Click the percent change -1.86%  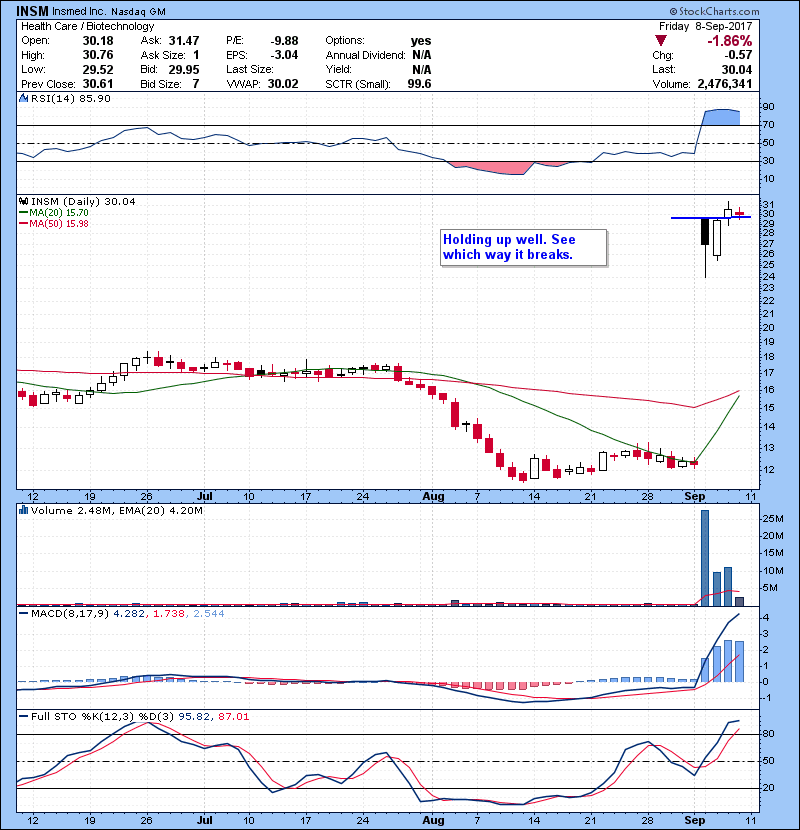tap(730, 41)
